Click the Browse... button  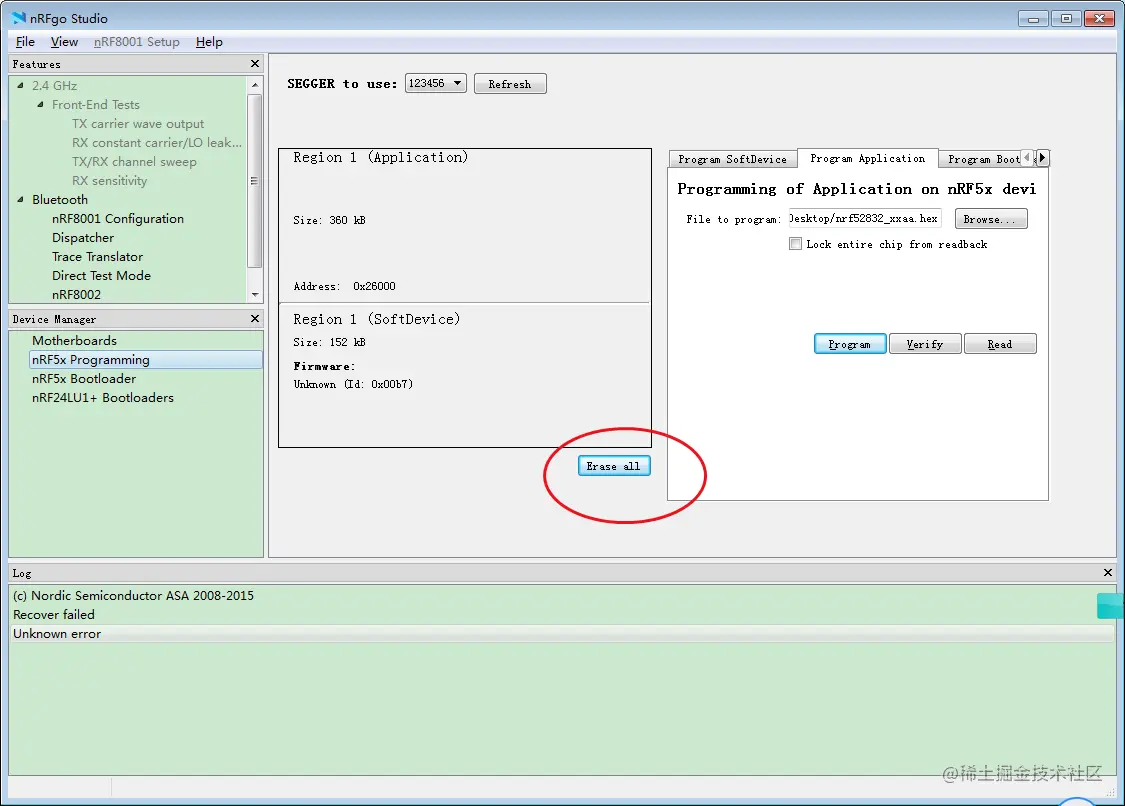[x=991, y=219]
